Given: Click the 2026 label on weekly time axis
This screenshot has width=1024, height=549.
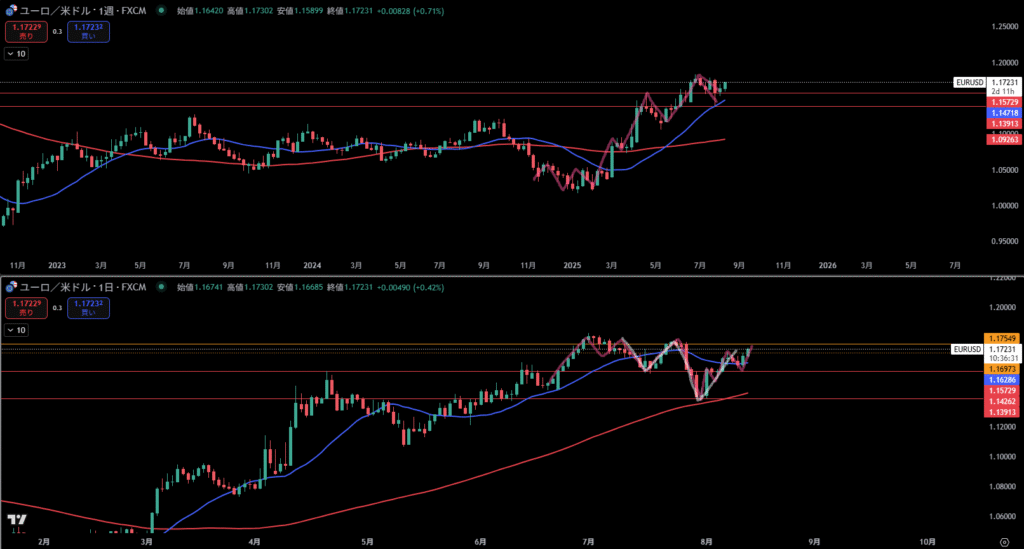Looking at the screenshot, I should pyautogui.click(x=827, y=265).
